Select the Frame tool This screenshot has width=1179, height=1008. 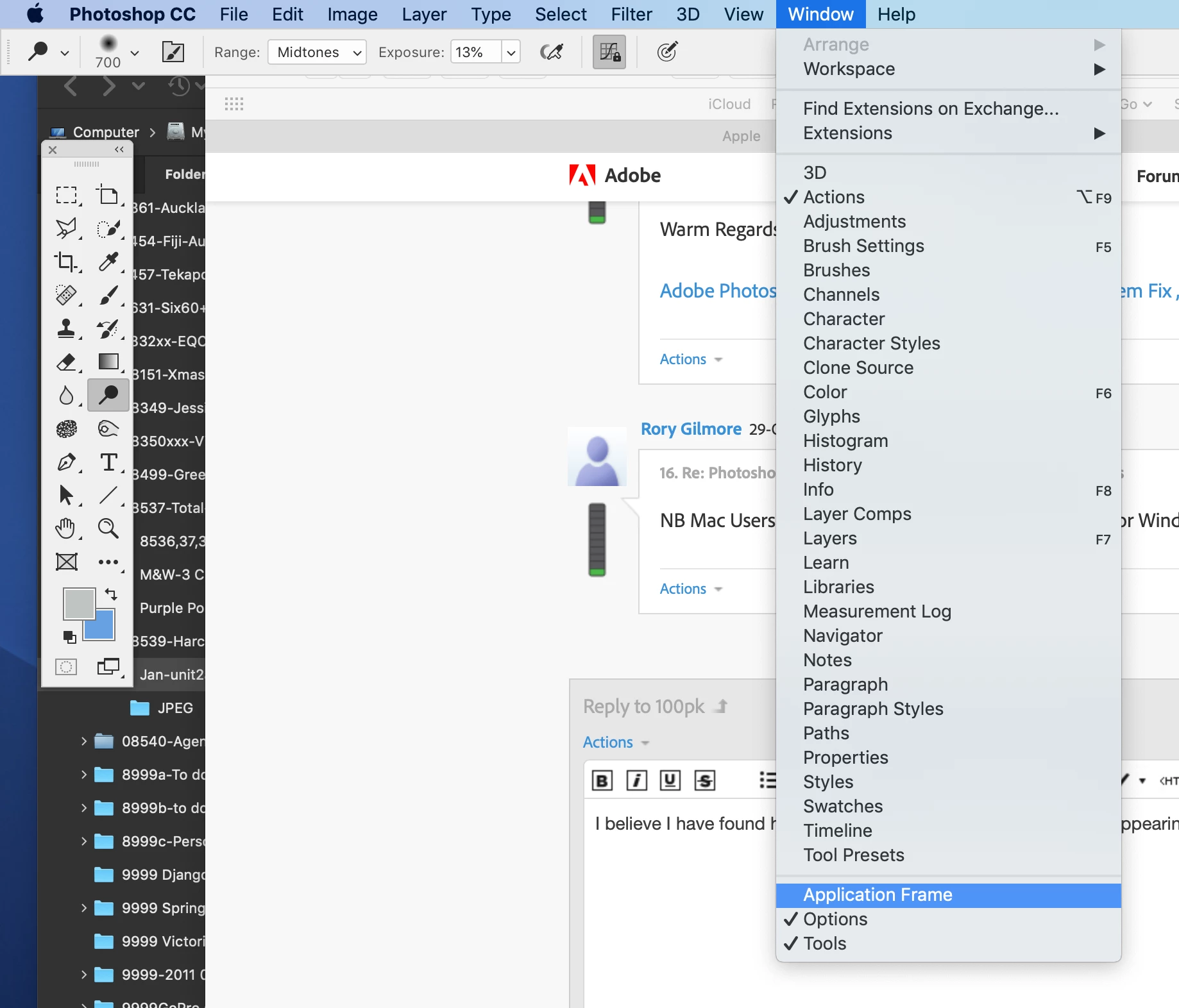coord(66,562)
